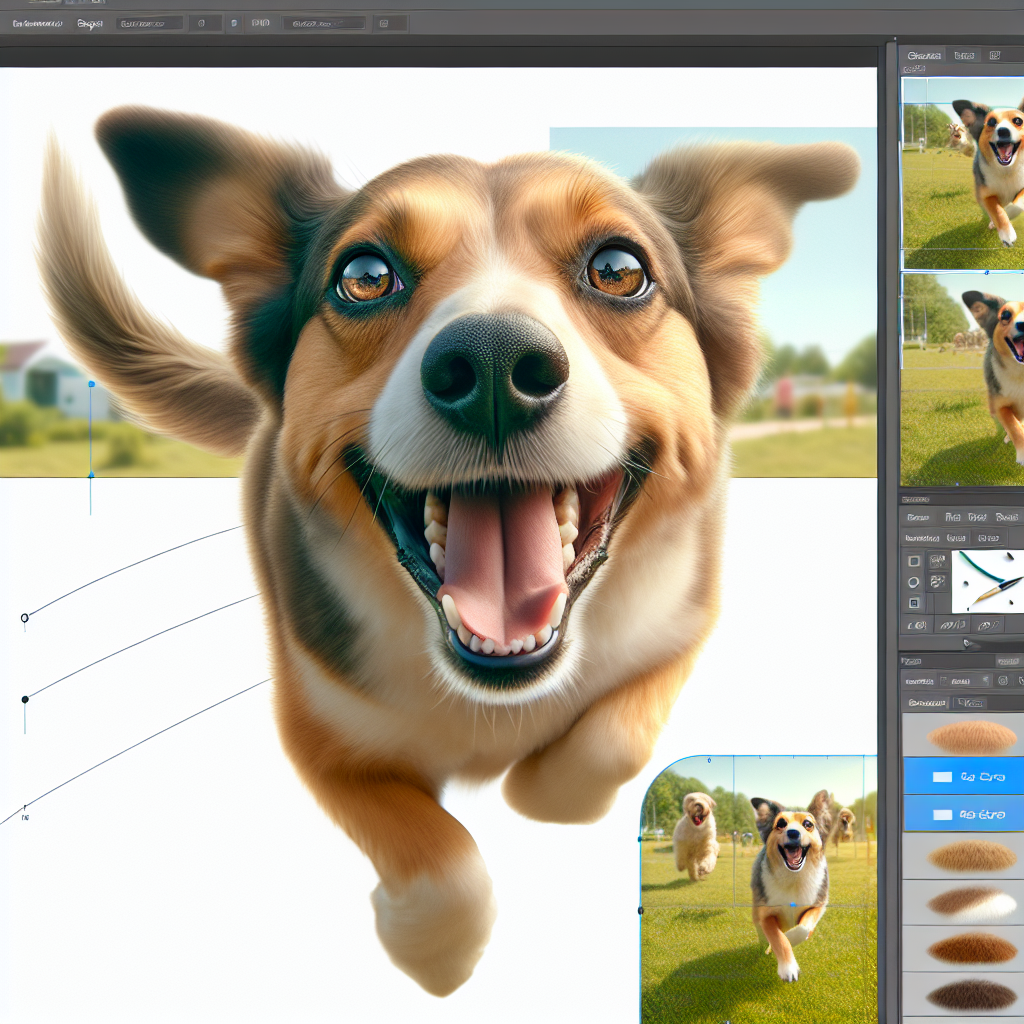Click the blue guide handle beside the house
Screen dimensions: 1024x1024
click(x=91, y=384)
